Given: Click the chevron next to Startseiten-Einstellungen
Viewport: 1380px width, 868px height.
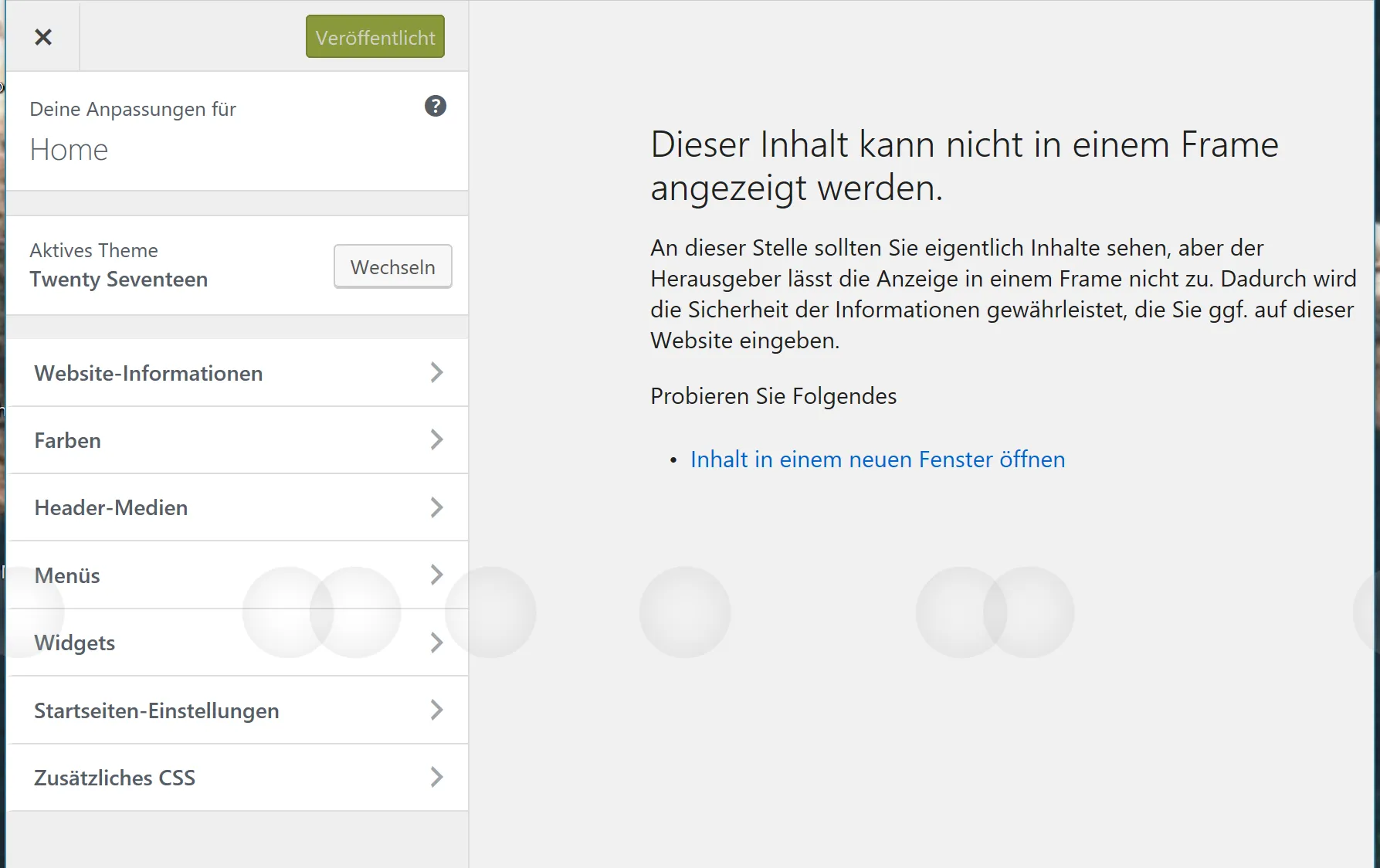Looking at the screenshot, I should [437, 710].
